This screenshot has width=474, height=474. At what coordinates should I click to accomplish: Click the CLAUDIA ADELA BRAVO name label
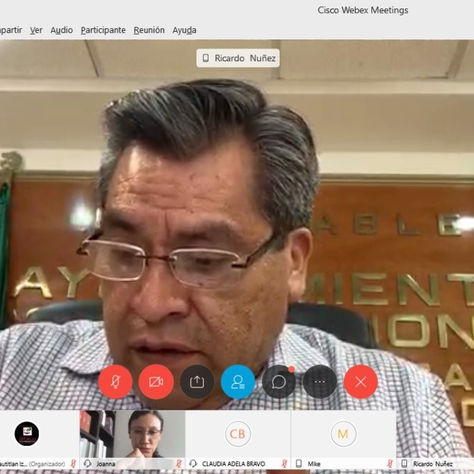234,464
